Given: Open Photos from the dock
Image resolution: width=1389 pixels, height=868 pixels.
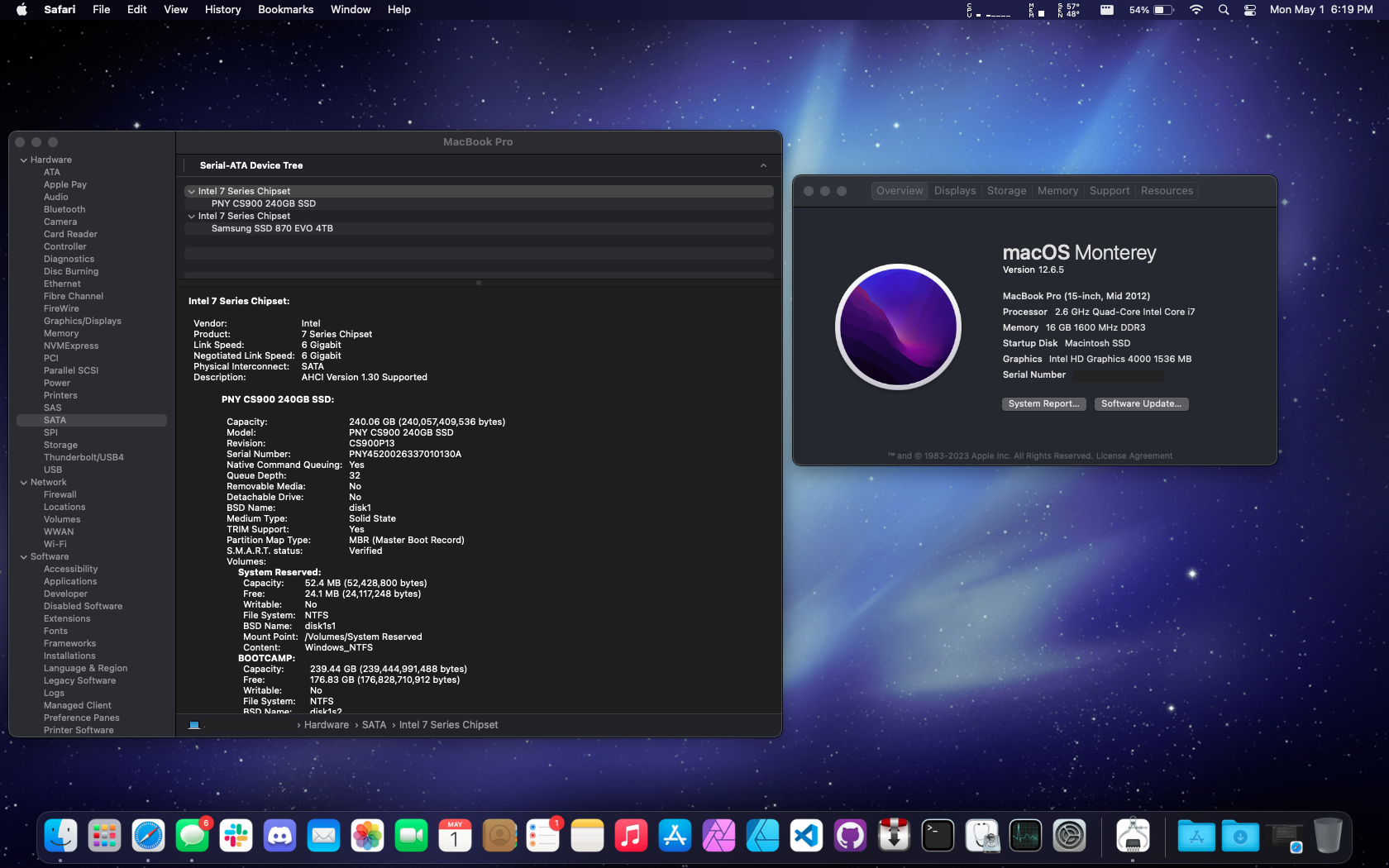Looking at the screenshot, I should pyautogui.click(x=368, y=836).
